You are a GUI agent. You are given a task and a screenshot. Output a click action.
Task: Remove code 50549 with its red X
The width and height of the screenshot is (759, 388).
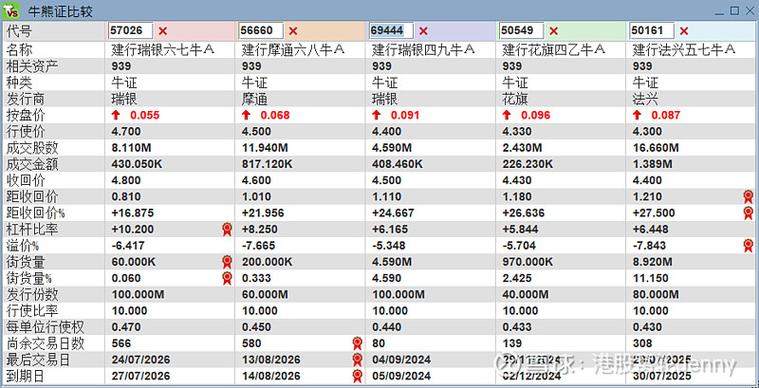pyautogui.click(x=553, y=31)
